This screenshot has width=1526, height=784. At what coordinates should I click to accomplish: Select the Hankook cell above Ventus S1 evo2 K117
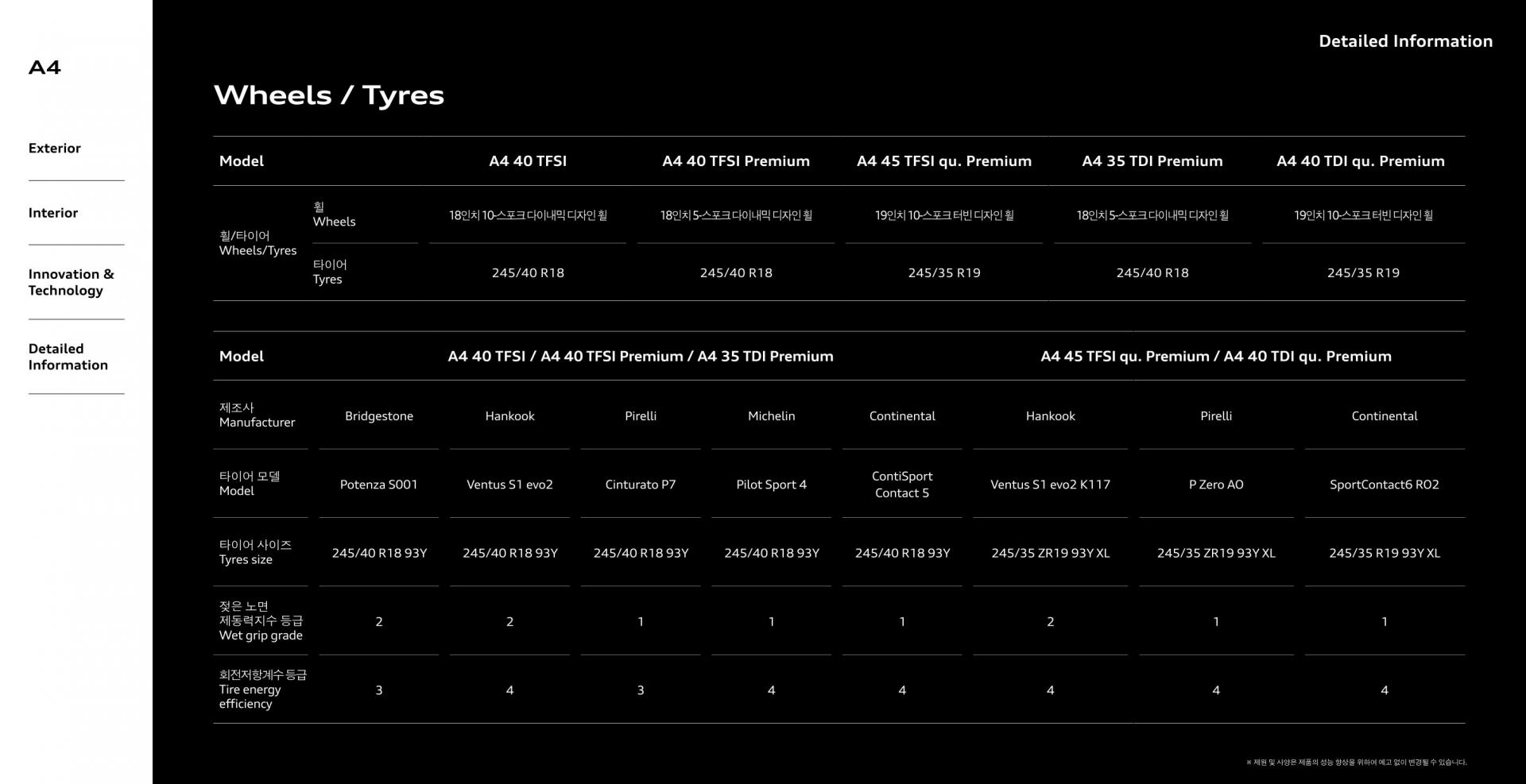[1050, 416]
